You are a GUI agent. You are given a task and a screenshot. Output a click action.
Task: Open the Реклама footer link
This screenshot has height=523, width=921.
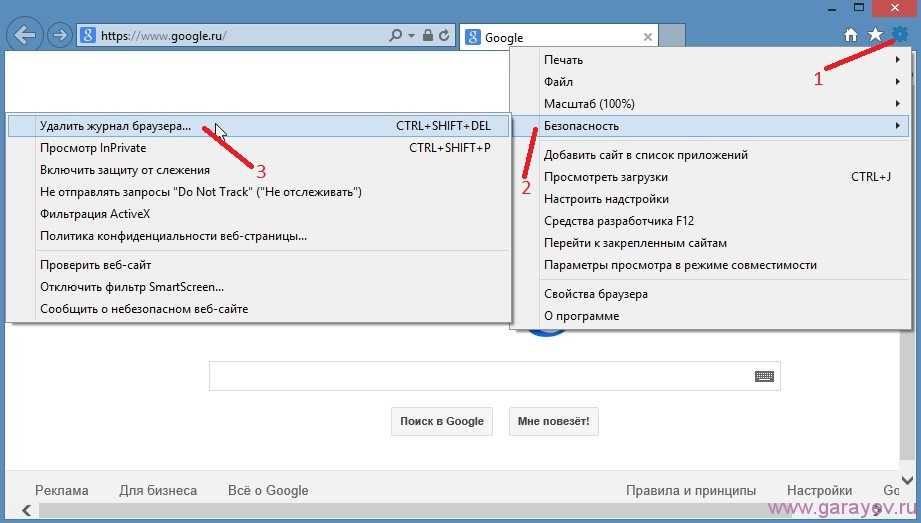pos(62,490)
